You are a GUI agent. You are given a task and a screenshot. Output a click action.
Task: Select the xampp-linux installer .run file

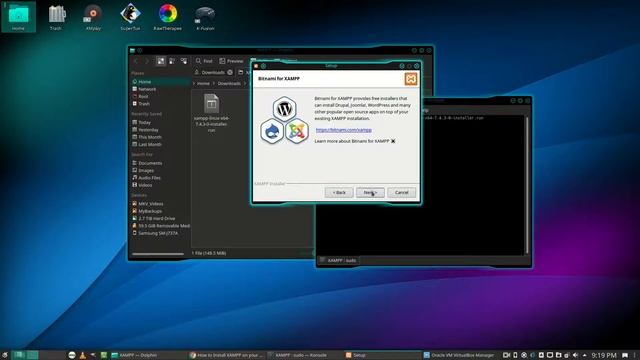point(211,113)
